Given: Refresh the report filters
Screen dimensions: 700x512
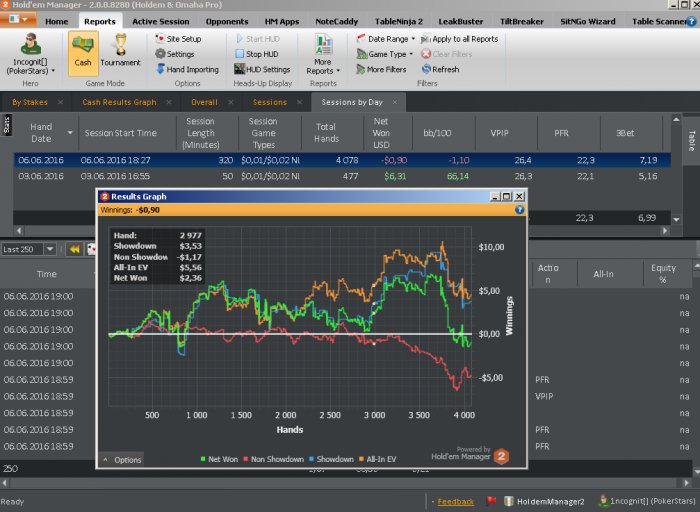Looking at the screenshot, I should pyautogui.click(x=439, y=69).
